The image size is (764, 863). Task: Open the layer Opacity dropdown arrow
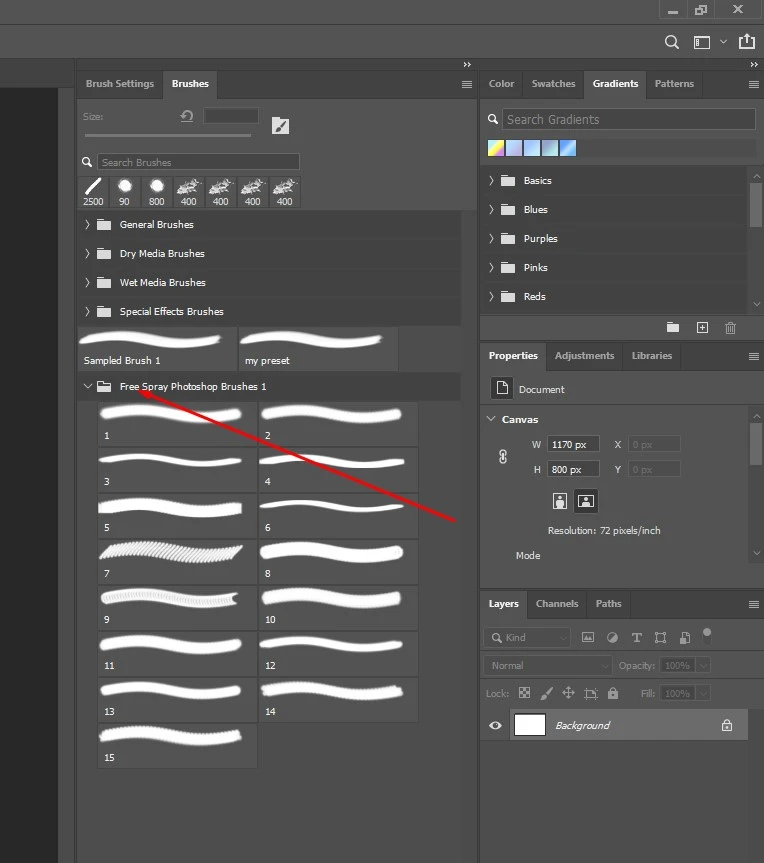click(x=703, y=665)
